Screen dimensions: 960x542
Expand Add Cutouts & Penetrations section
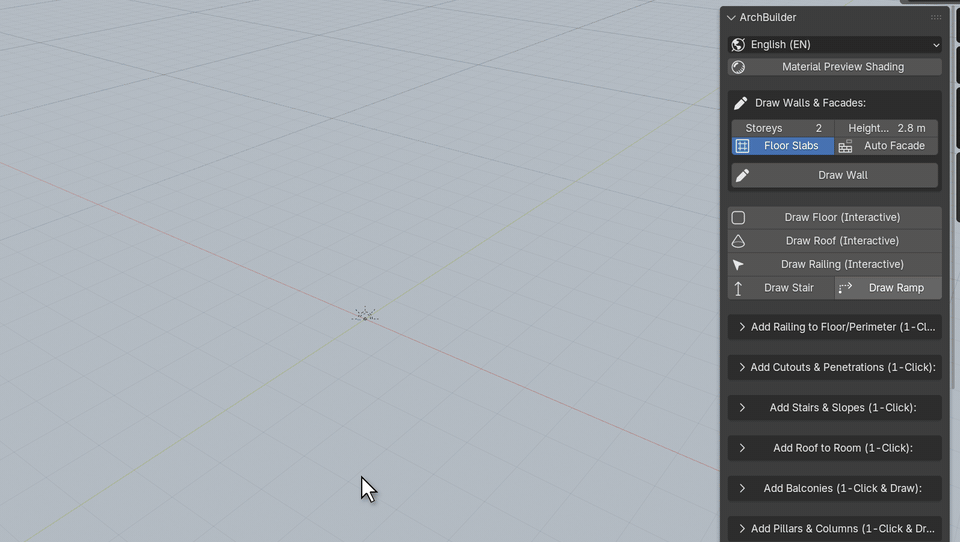click(x=834, y=367)
